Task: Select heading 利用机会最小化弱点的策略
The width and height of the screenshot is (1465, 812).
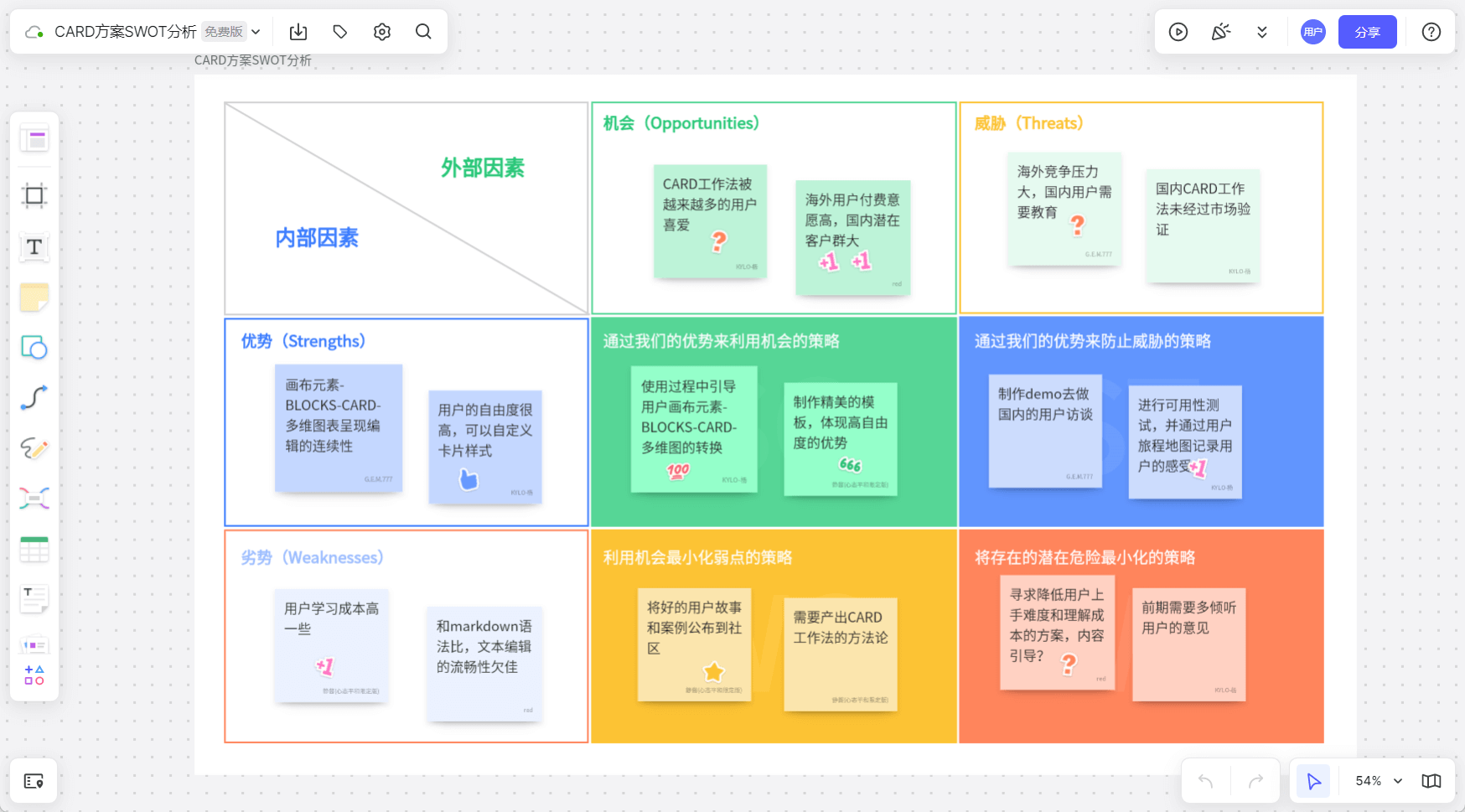Action: click(697, 557)
